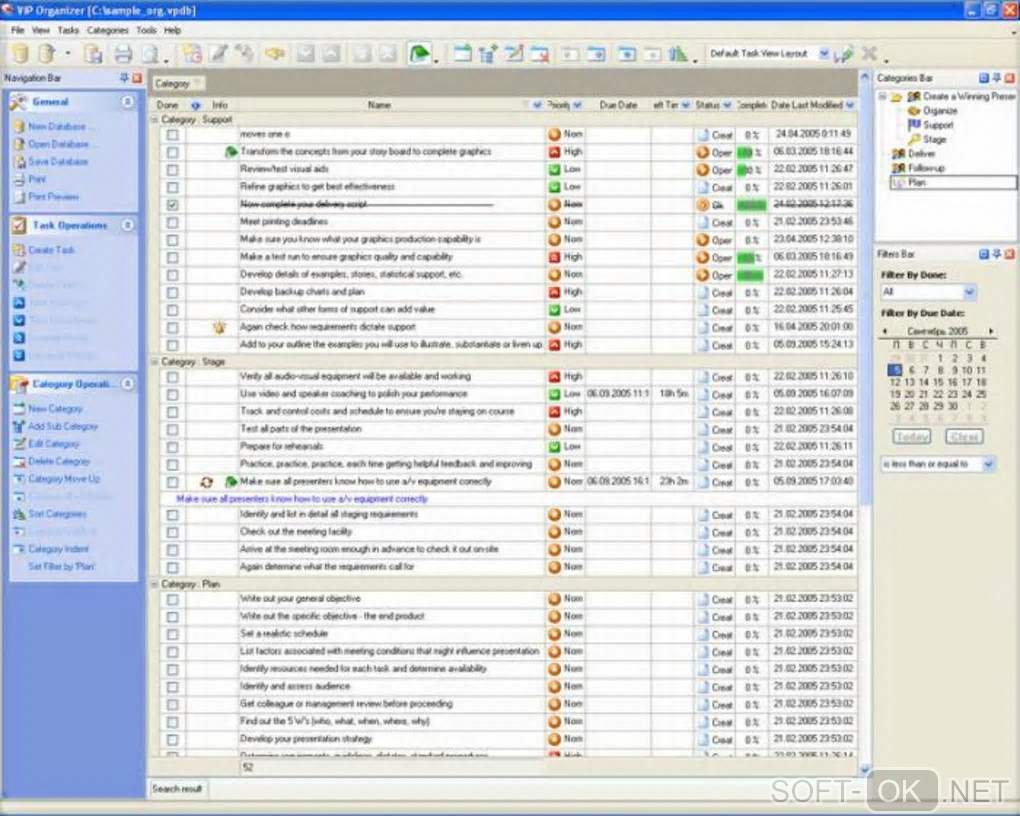The width and height of the screenshot is (1020, 816).
Task: Tick the 'Prepare for rehearsals' checkbox
Action: point(172,447)
